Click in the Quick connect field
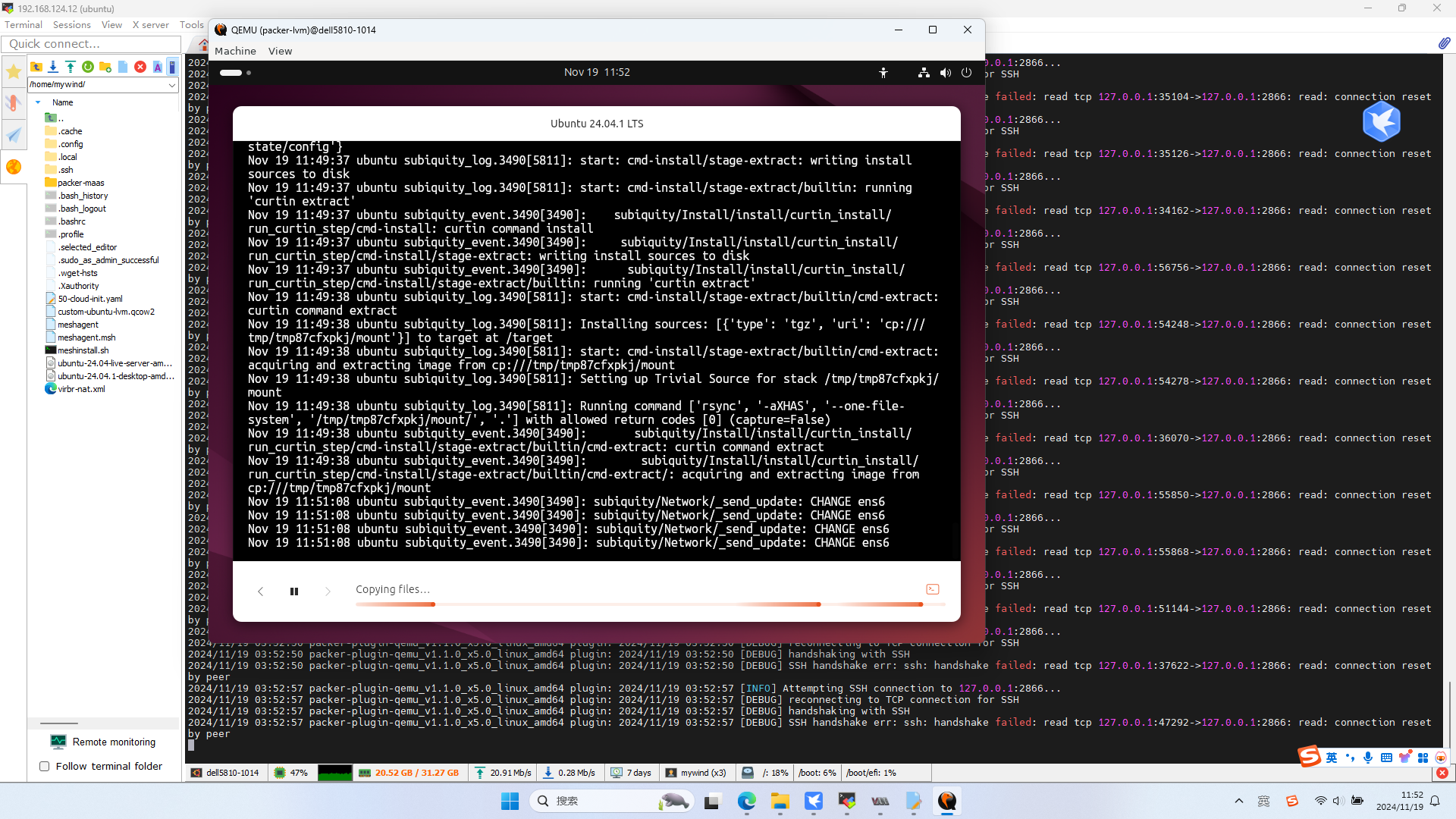This screenshot has height=819, width=1456. click(x=92, y=44)
